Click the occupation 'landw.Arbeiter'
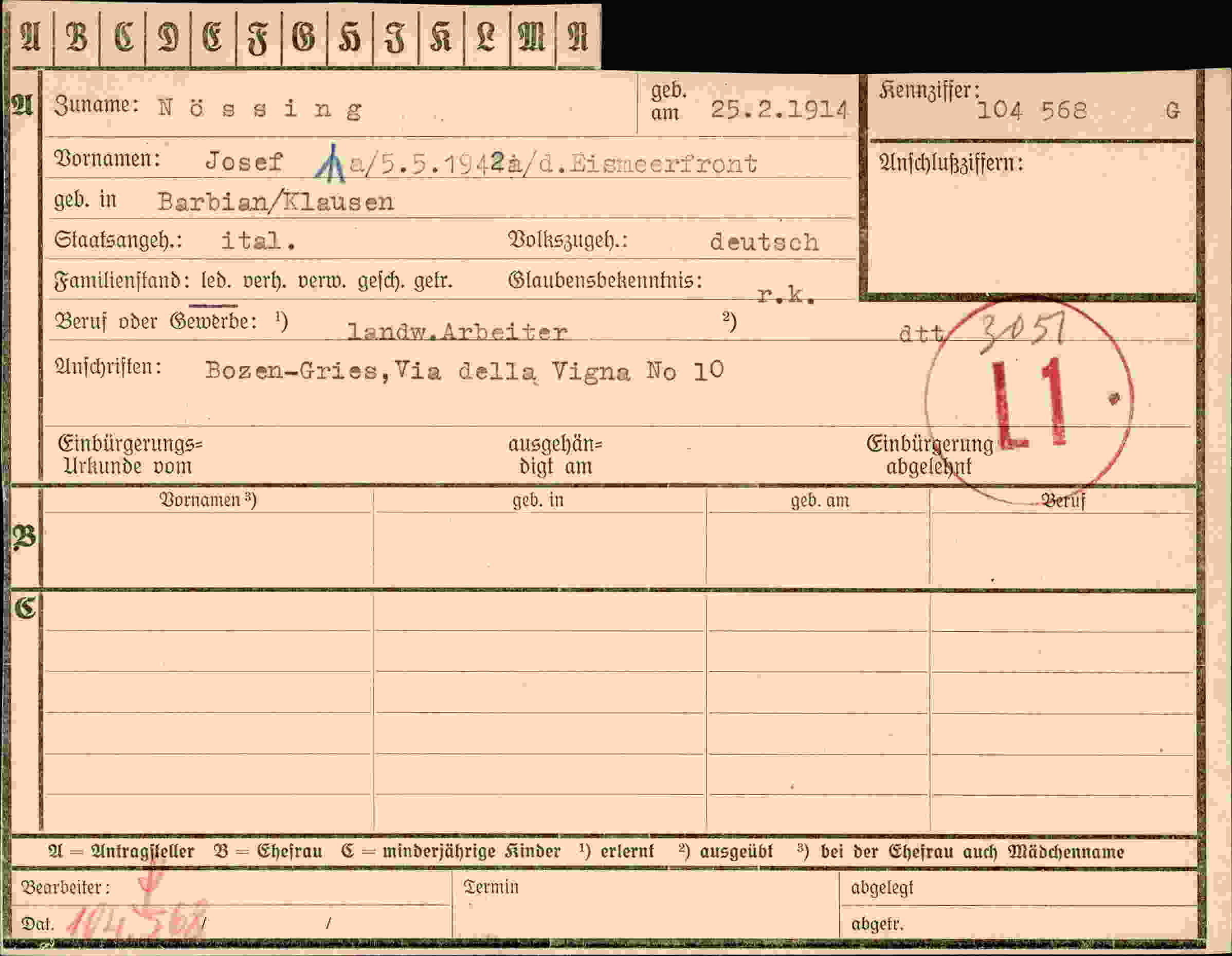Image resolution: width=1232 pixels, height=956 pixels. (457, 332)
